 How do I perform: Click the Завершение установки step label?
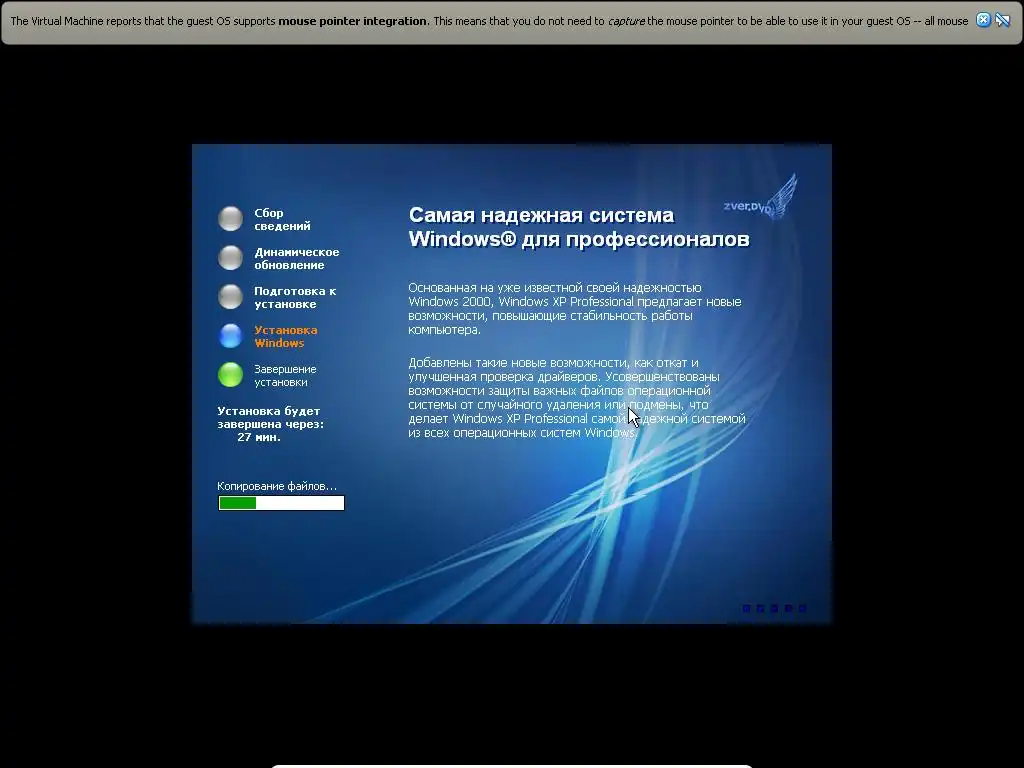[285, 376]
